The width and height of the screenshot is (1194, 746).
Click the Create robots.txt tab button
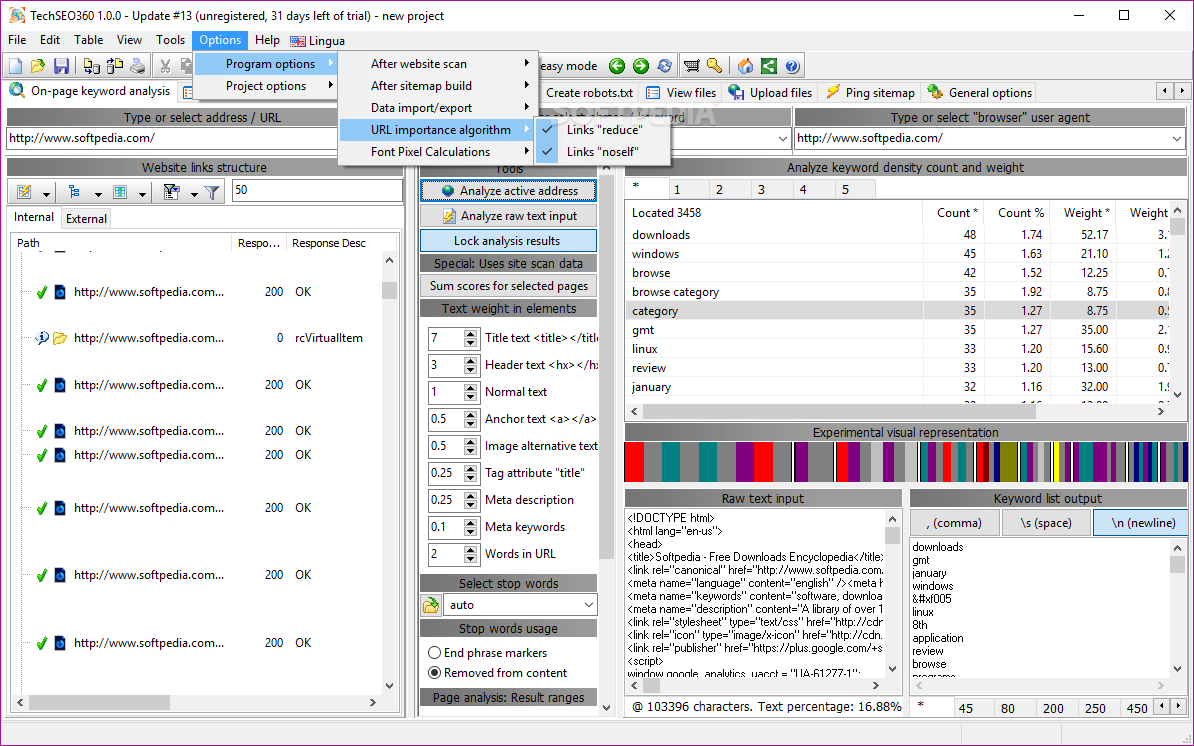point(589,93)
